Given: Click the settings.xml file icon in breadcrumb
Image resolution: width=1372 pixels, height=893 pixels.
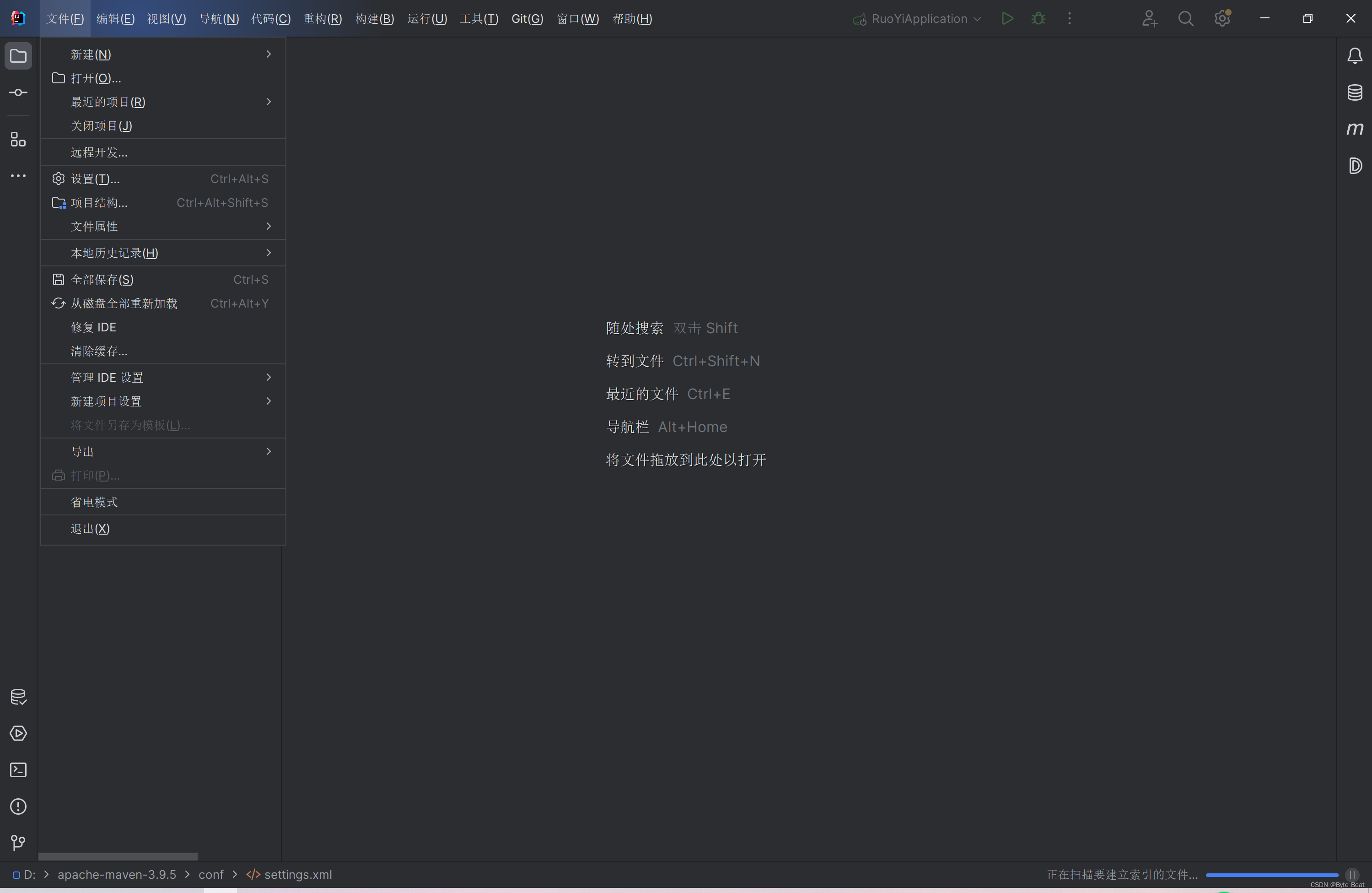Looking at the screenshot, I should (x=253, y=875).
